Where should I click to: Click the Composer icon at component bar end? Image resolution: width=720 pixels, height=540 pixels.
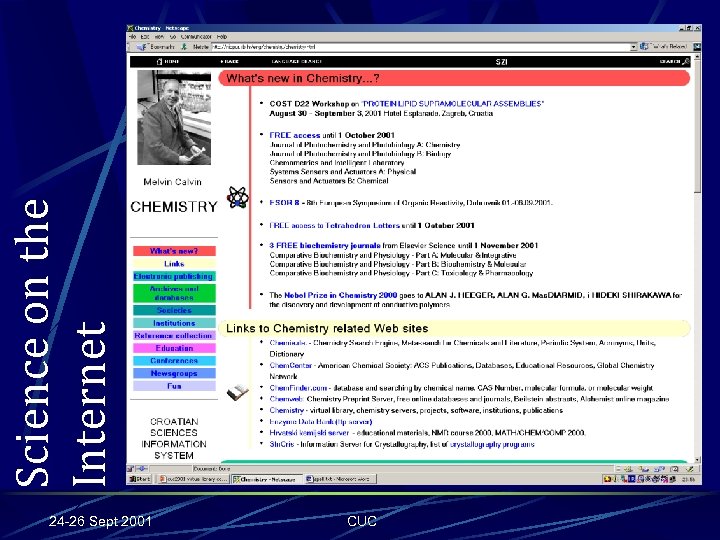click(689, 469)
